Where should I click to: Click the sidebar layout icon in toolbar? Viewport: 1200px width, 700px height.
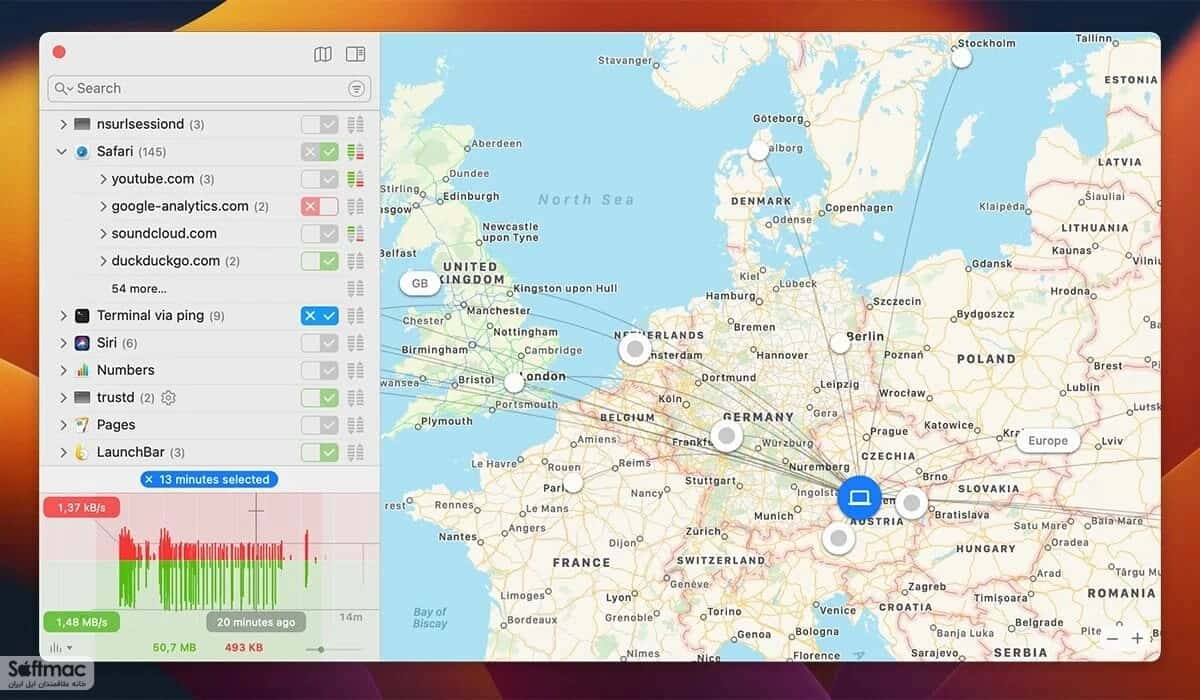pyautogui.click(x=355, y=54)
